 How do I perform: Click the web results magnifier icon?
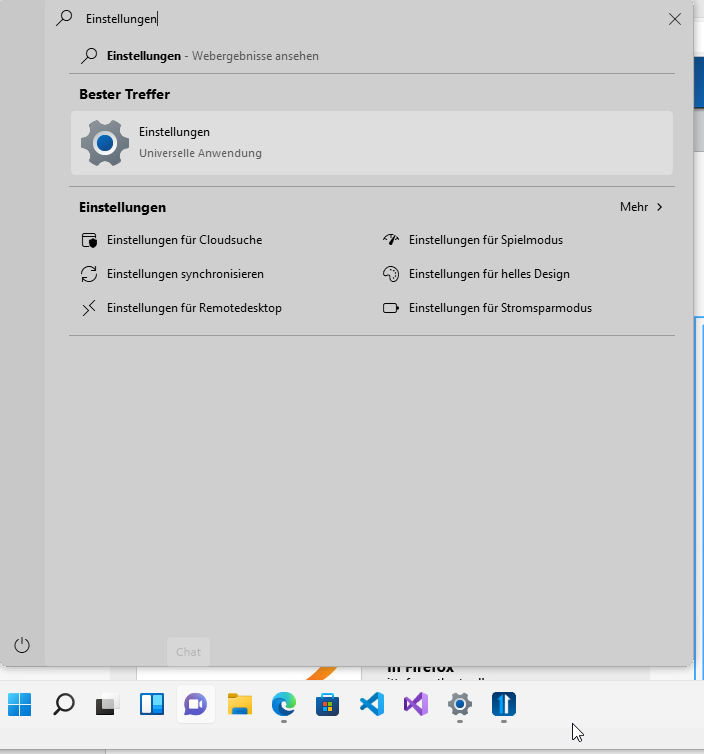pyautogui.click(x=89, y=56)
